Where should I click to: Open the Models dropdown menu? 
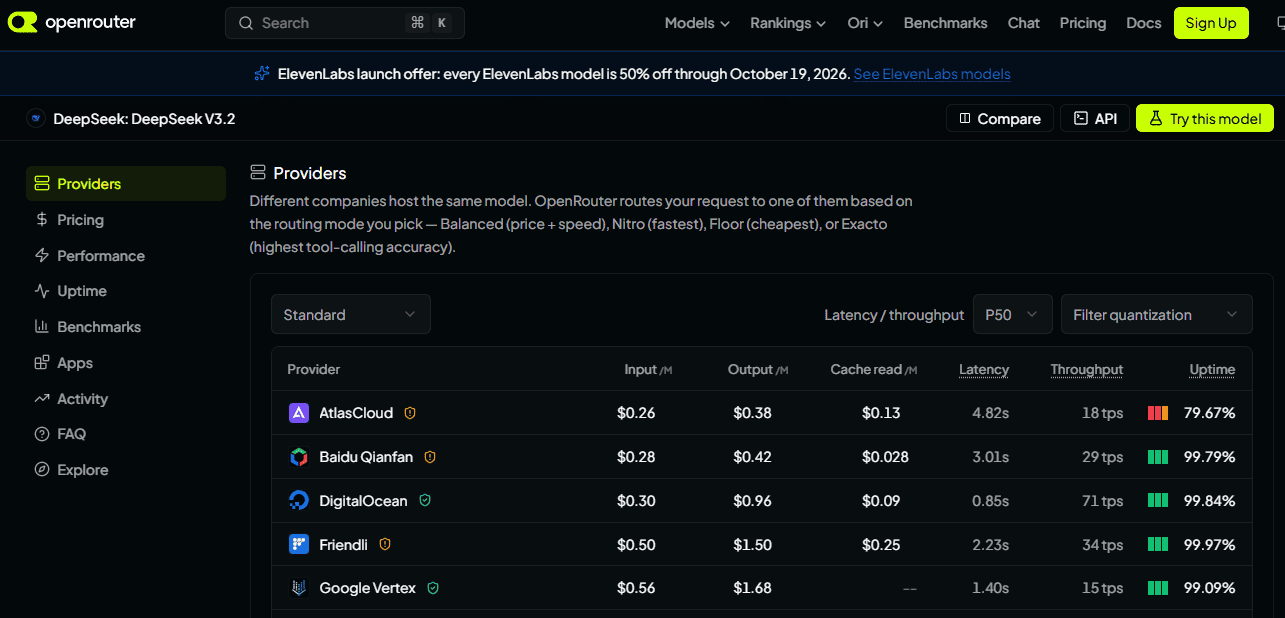pos(697,23)
